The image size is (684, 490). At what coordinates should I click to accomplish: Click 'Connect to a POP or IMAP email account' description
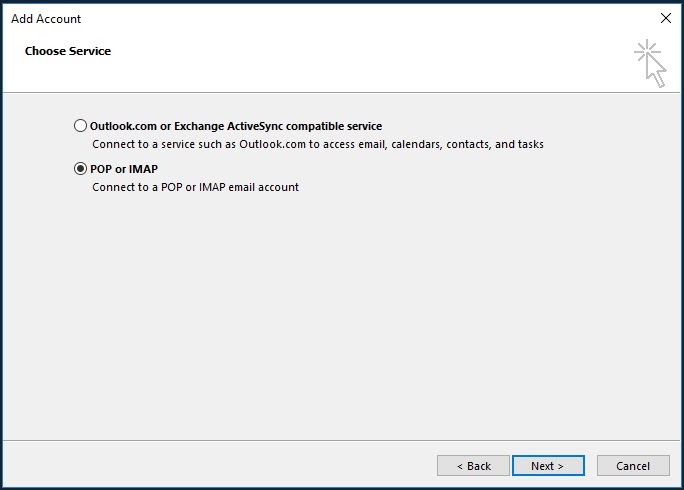pos(195,187)
